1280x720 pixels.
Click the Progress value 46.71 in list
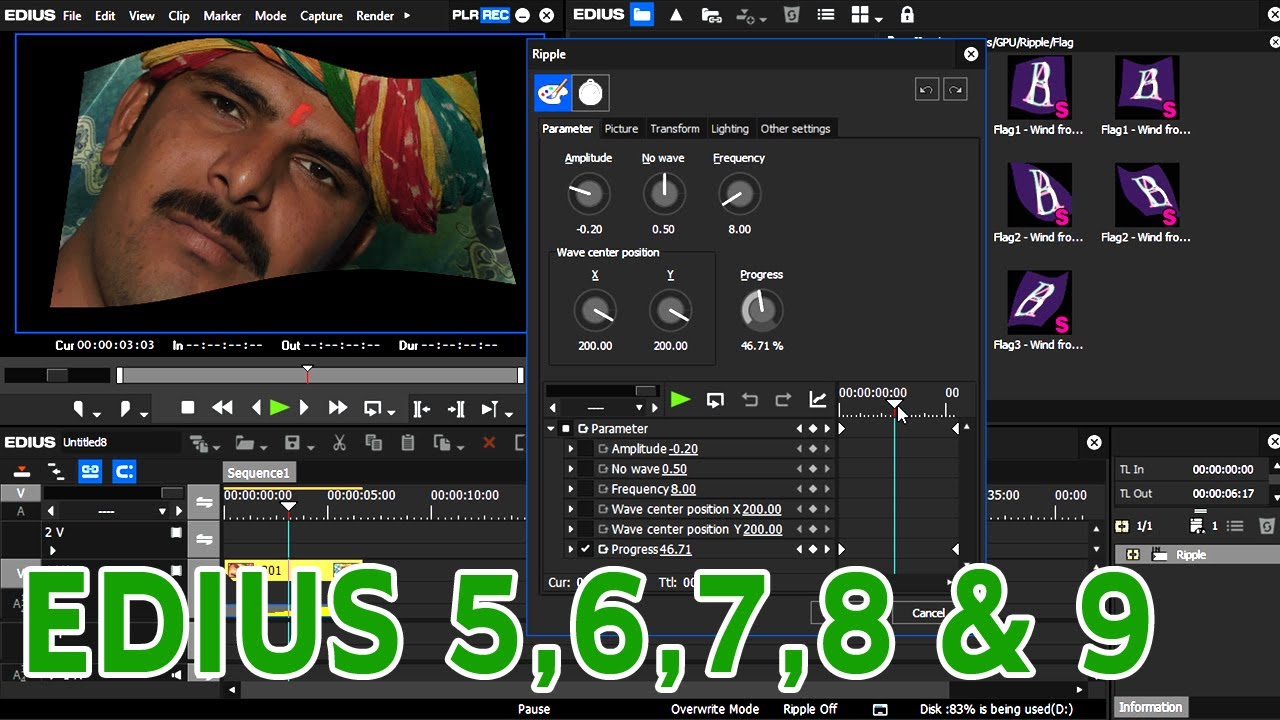click(x=675, y=549)
